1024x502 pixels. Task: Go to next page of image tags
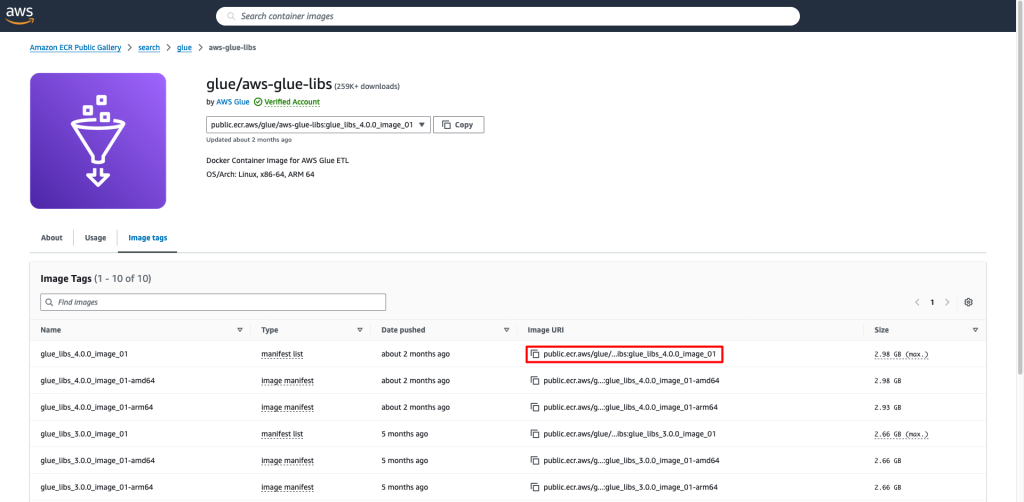pos(947,302)
